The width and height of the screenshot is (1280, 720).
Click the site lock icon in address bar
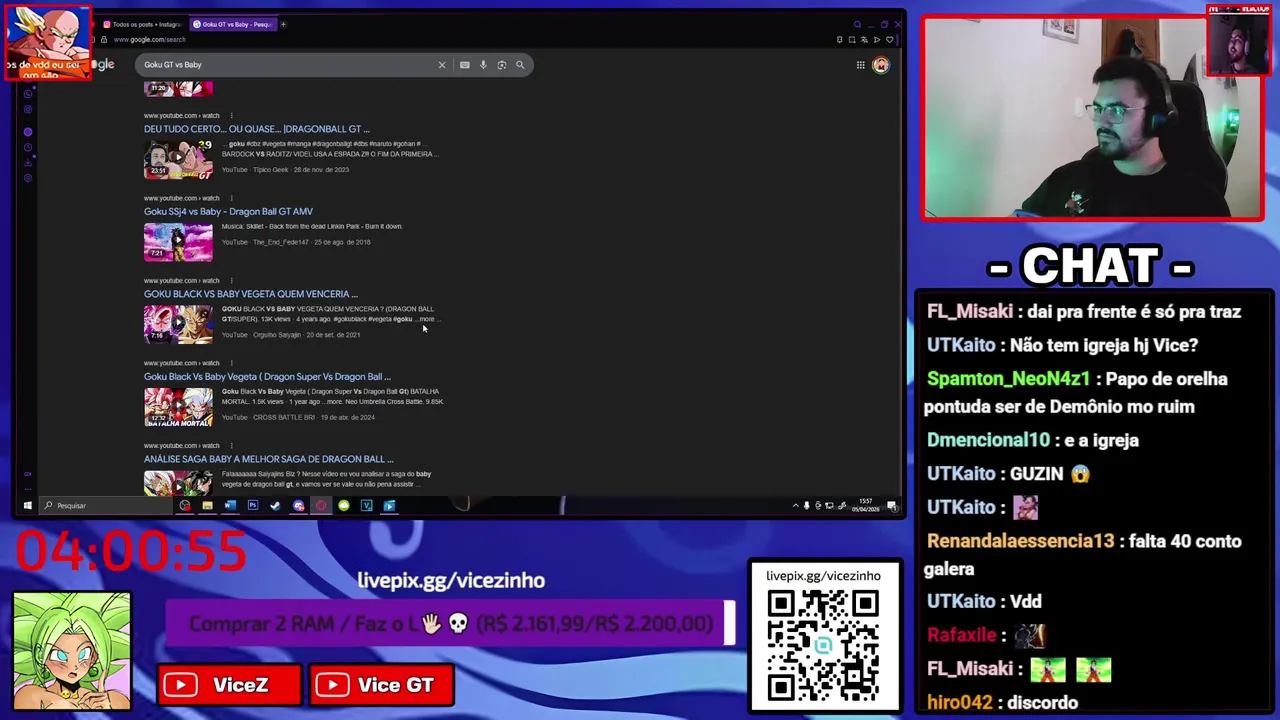pyautogui.click(x=103, y=39)
